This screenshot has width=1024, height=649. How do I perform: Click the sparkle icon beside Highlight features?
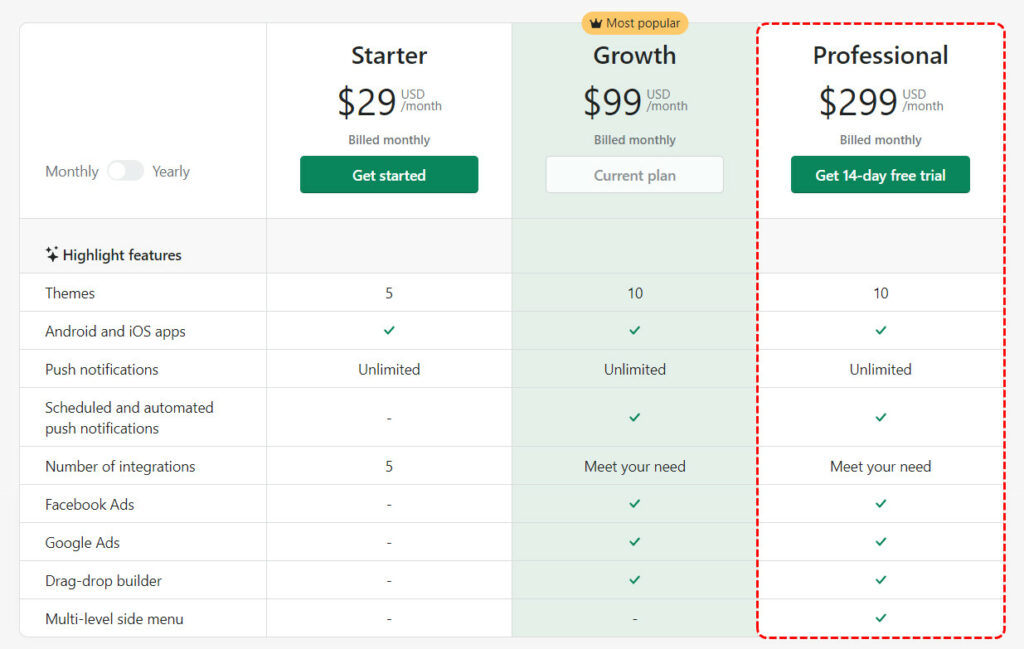(52, 254)
